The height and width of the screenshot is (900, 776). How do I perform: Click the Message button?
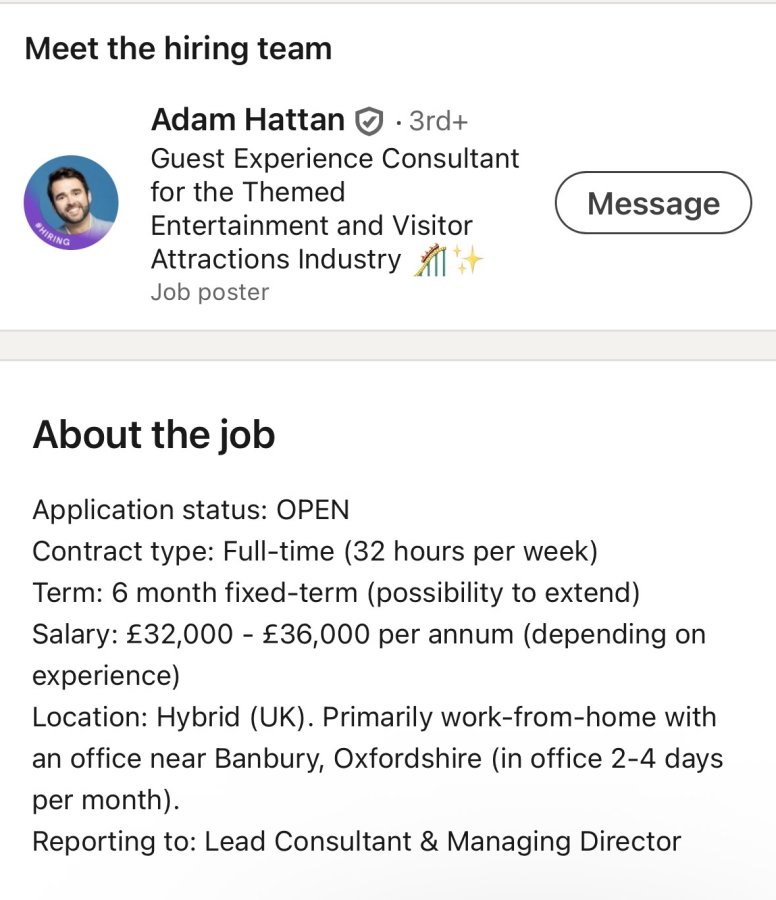click(653, 203)
